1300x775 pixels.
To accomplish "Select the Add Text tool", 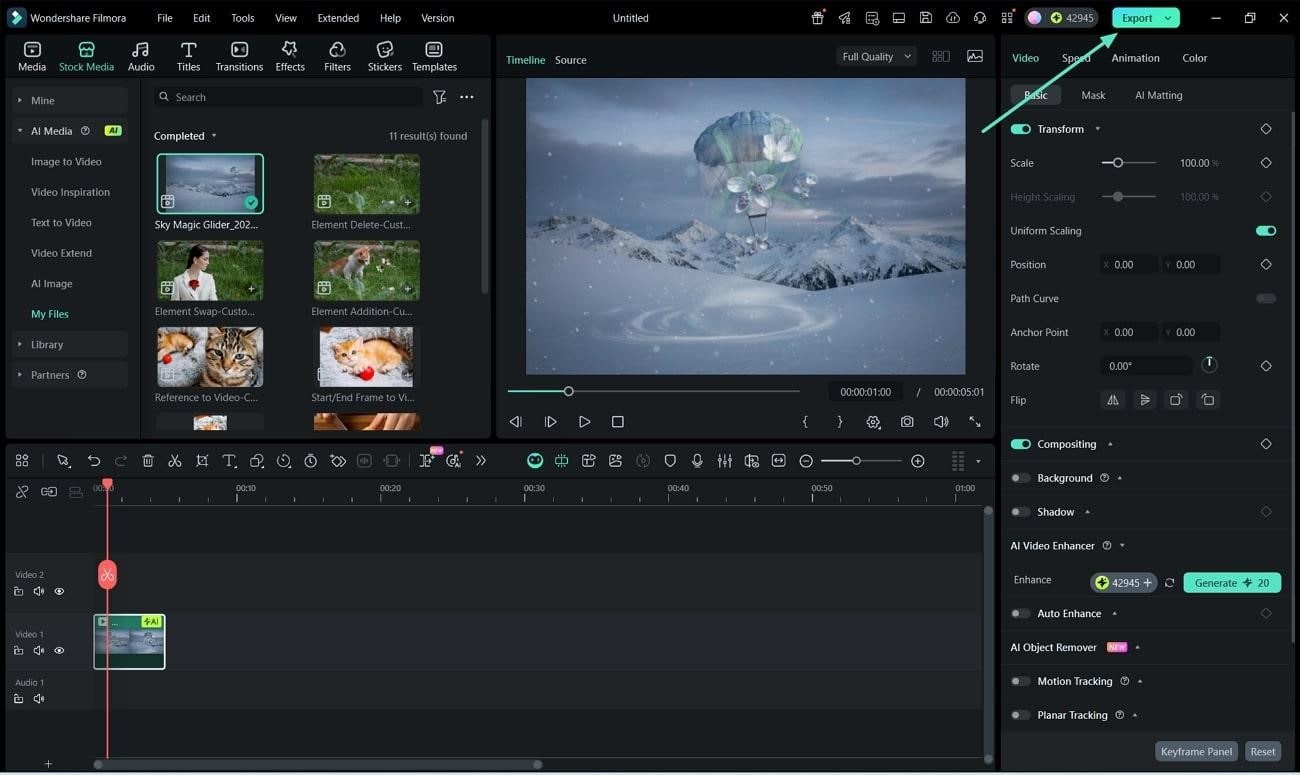I will point(229,460).
